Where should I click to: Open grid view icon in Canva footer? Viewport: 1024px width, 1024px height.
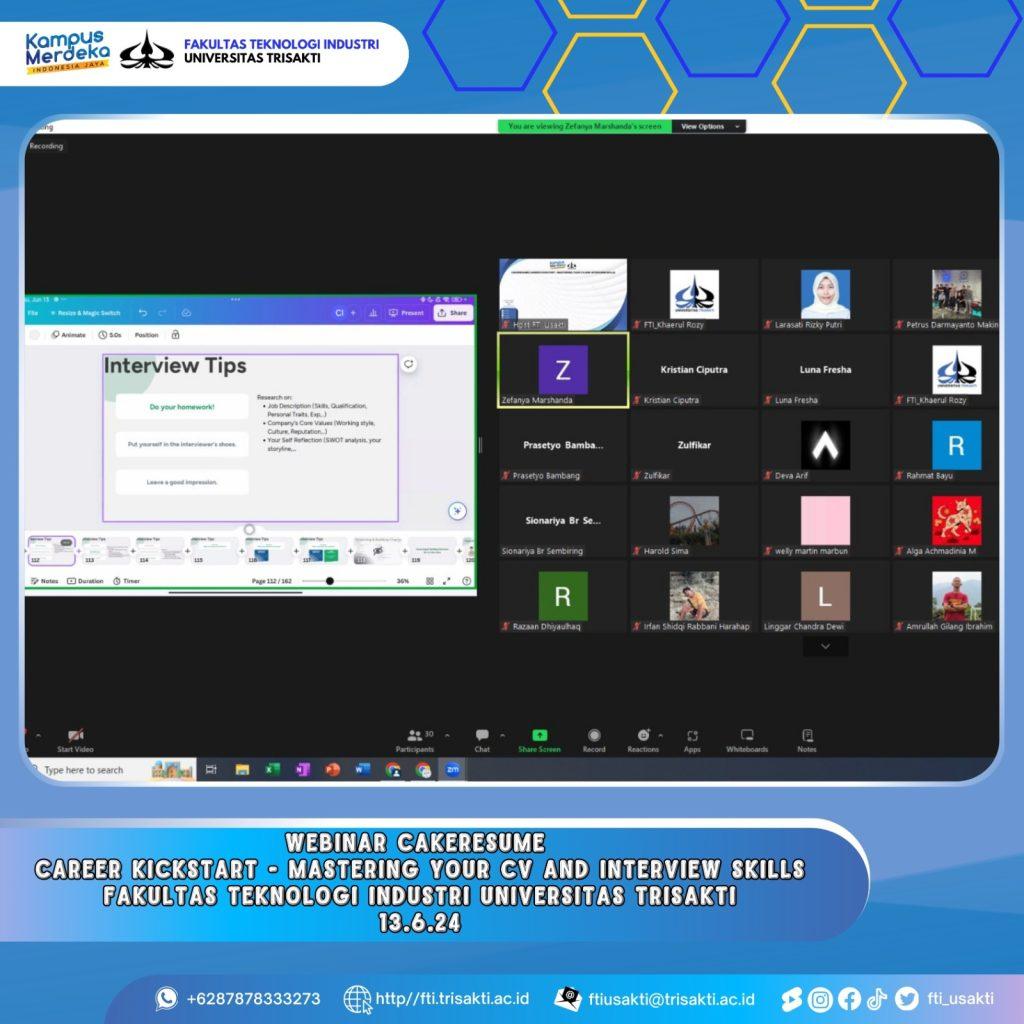430,581
